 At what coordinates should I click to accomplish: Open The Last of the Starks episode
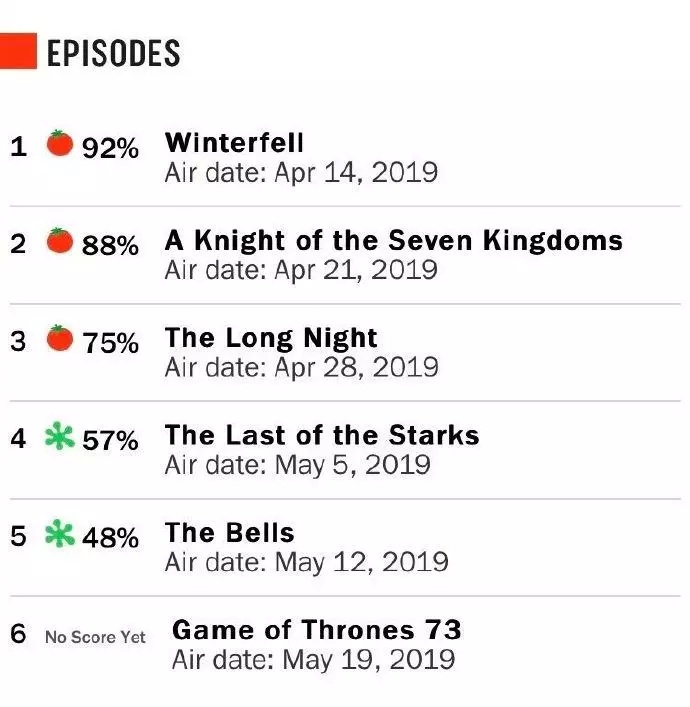[x=322, y=436]
